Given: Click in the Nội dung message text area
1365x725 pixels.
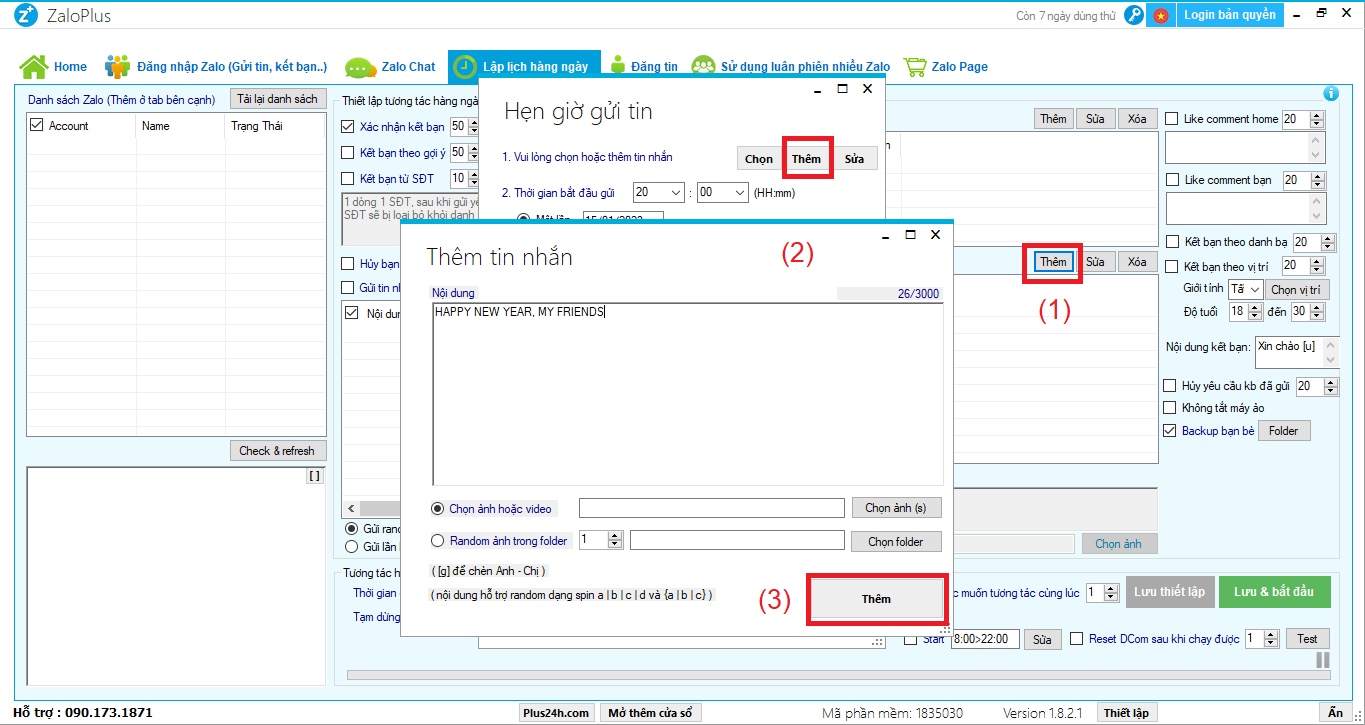Looking at the screenshot, I should tap(687, 394).
